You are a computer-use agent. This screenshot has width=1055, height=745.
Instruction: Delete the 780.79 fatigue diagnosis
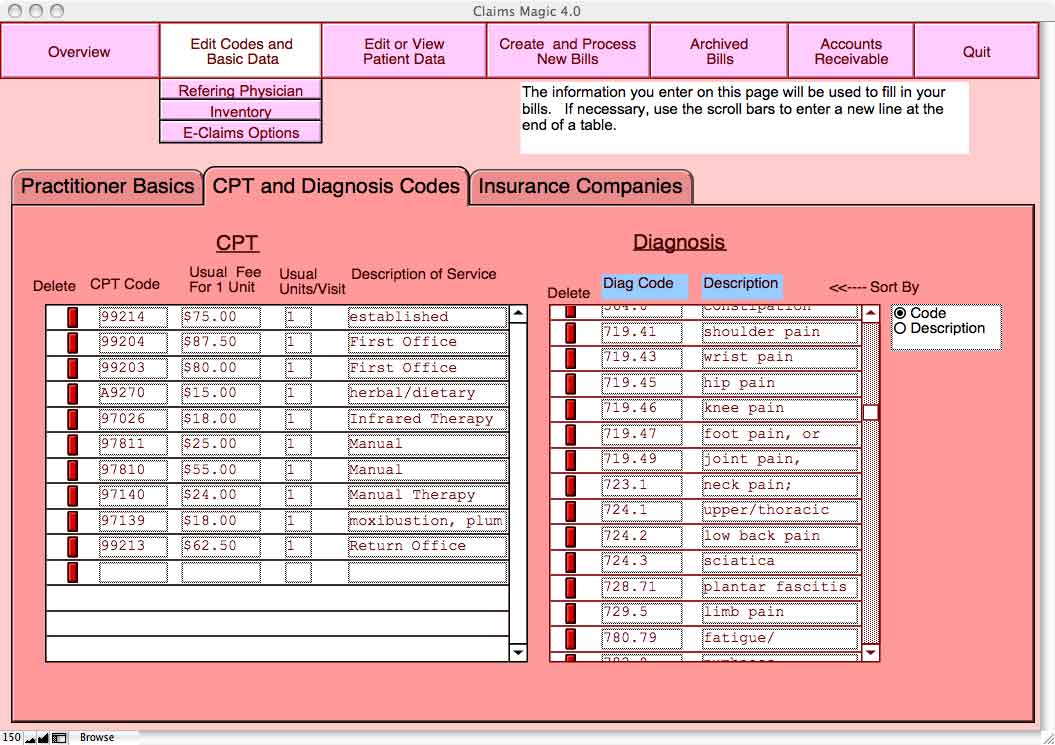coord(571,639)
